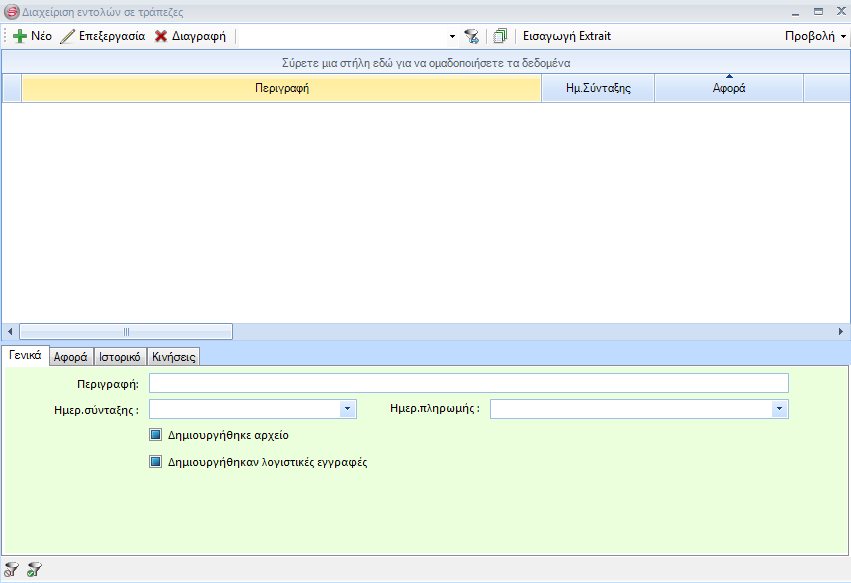Click the green apply-filter funnel in status bar
Image resolution: width=851 pixels, height=583 pixels.
(34, 570)
